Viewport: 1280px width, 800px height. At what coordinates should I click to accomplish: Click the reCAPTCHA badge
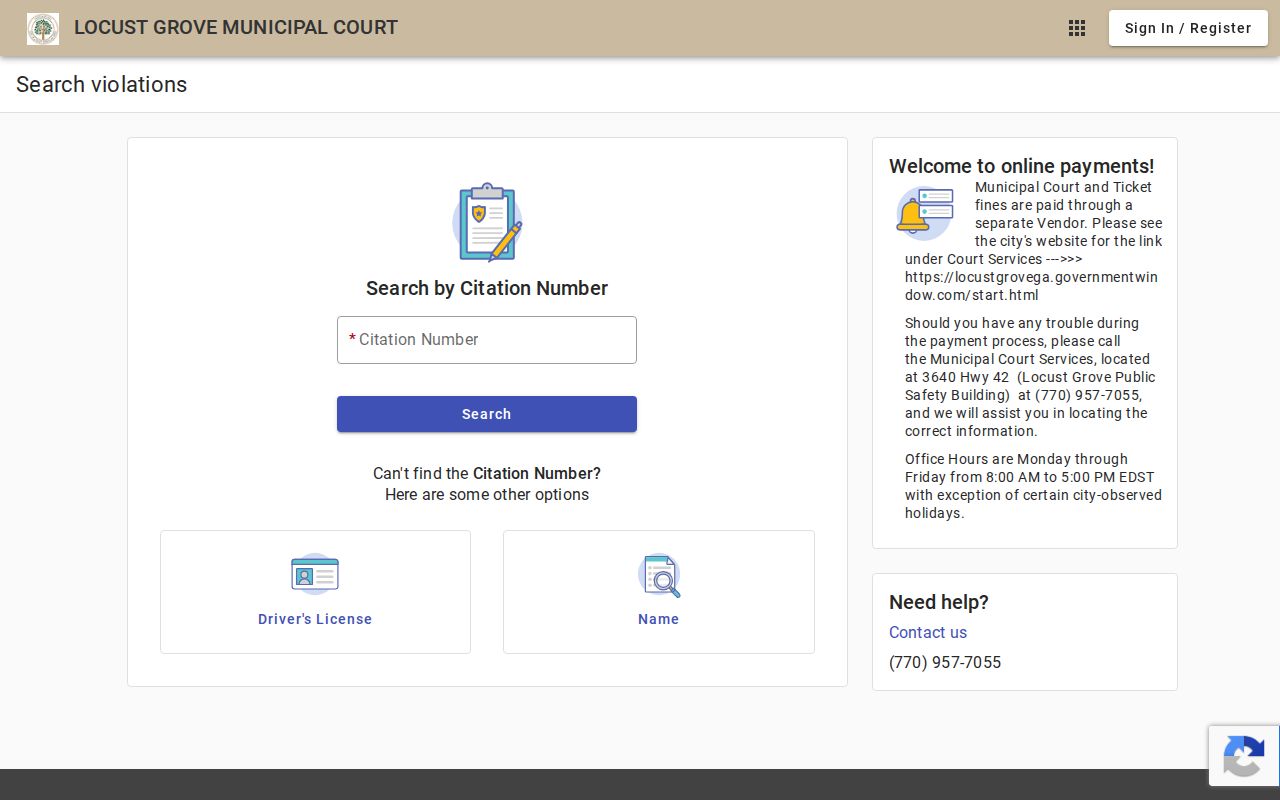(x=1244, y=756)
